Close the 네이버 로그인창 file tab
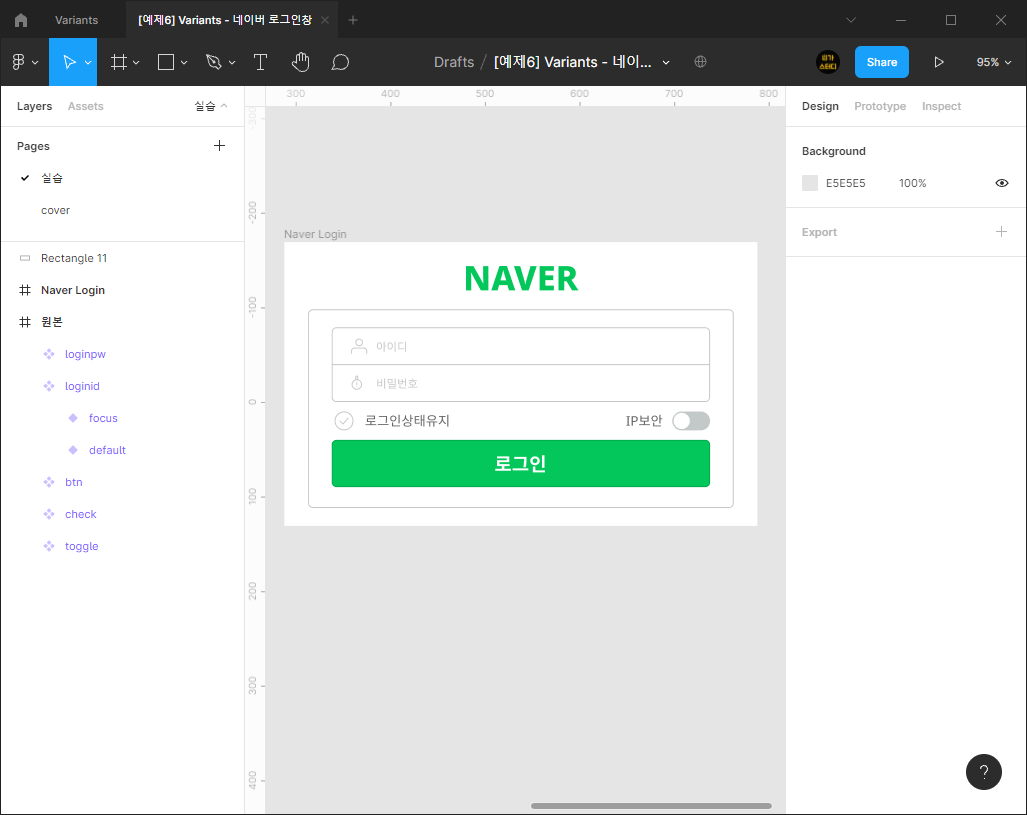 click(325, 20)
